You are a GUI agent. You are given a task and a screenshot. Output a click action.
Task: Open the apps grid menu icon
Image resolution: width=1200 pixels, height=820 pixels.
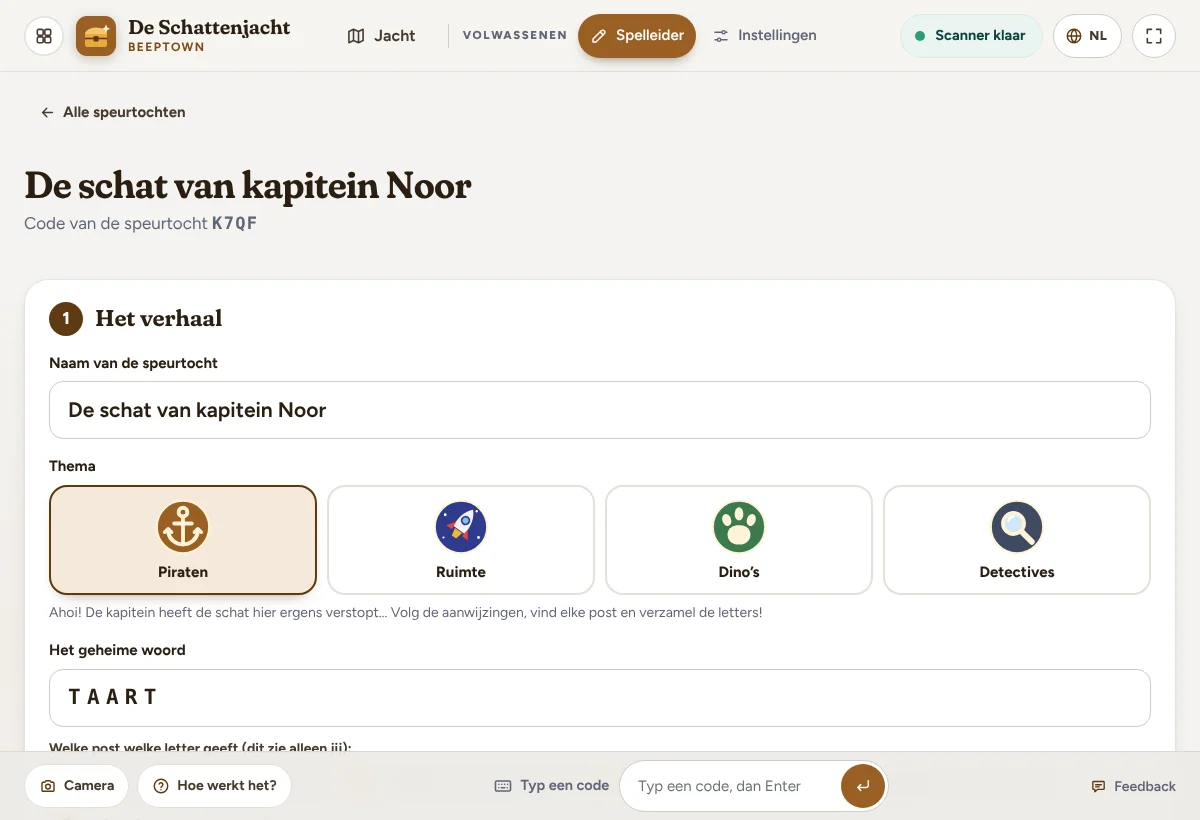pos(44,36)
